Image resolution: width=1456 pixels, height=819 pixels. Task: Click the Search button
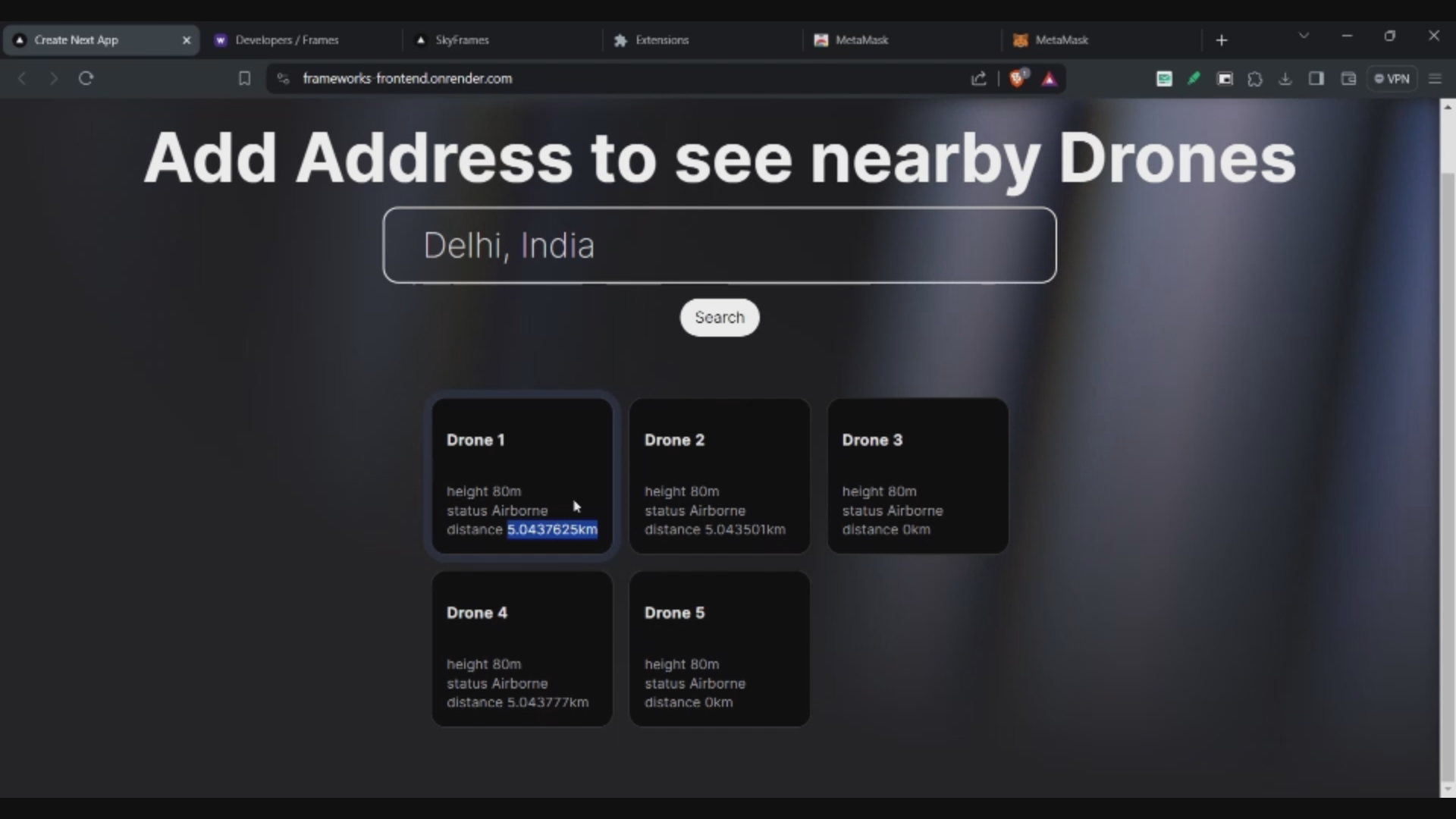[720, 317]
